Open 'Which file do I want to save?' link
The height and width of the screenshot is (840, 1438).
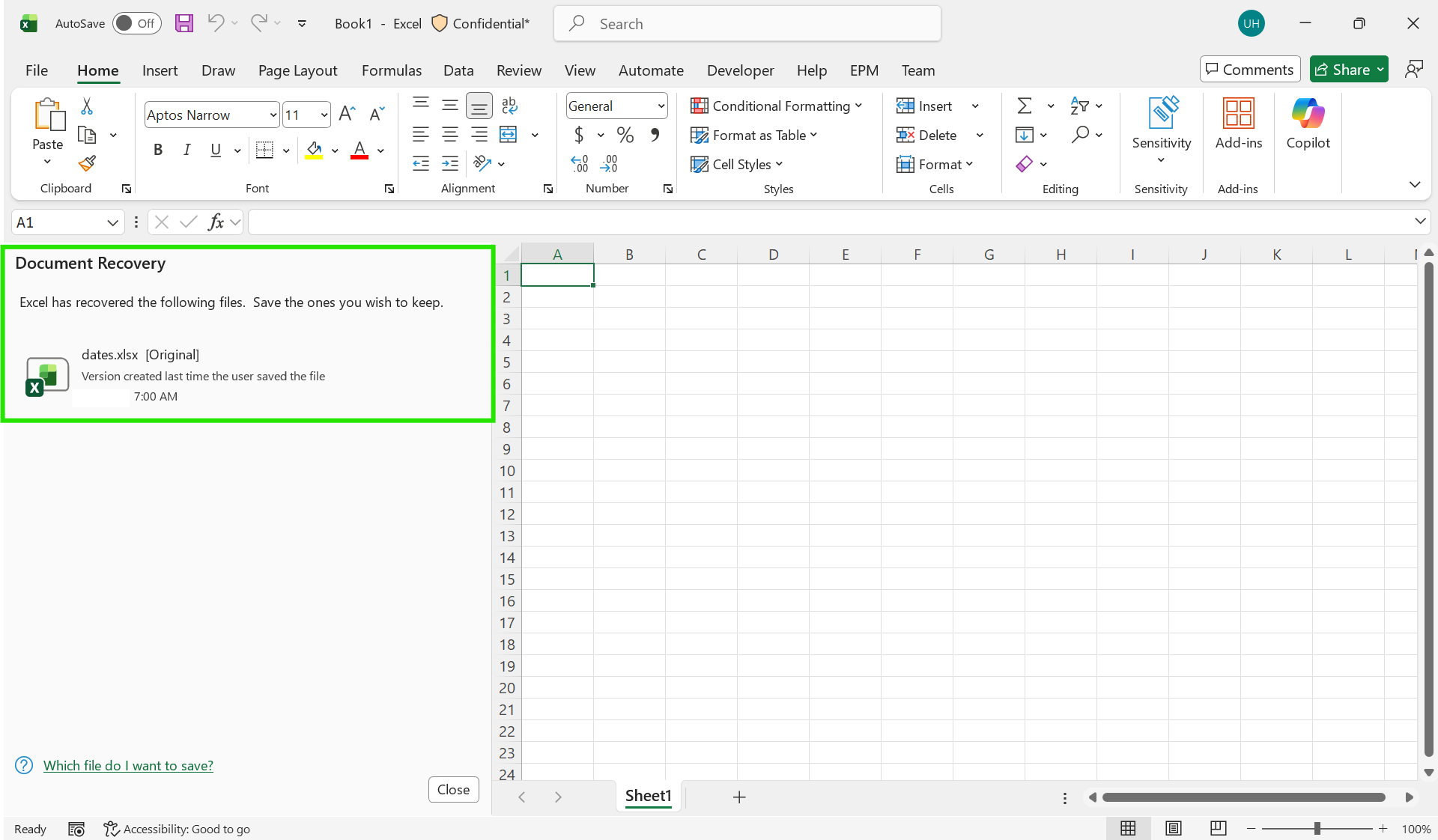tap(128, 765)
